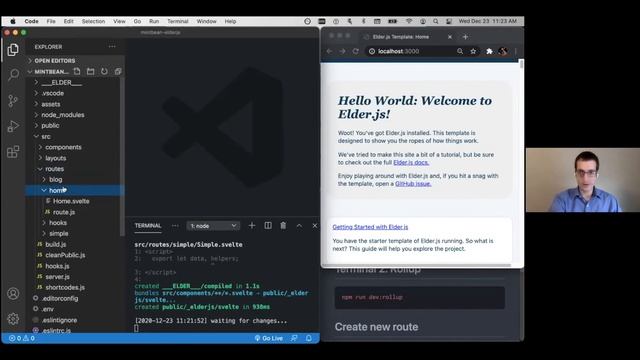The width and height of the screenshot is (640, 360).
Task: Open browser profile avatar
Action: pyautogui.click(x=503, y=51)
